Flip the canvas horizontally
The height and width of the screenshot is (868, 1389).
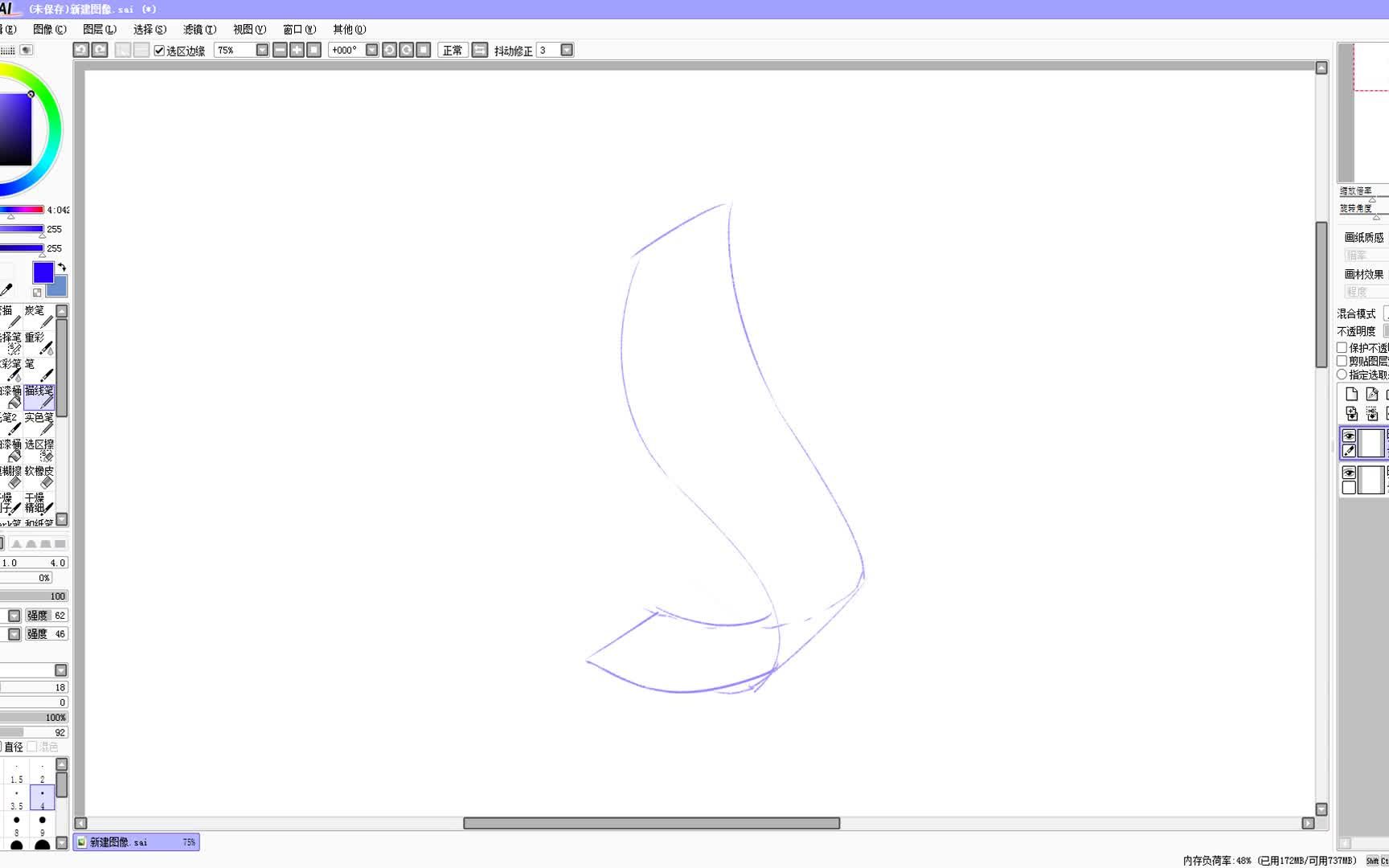click(480, 50)
